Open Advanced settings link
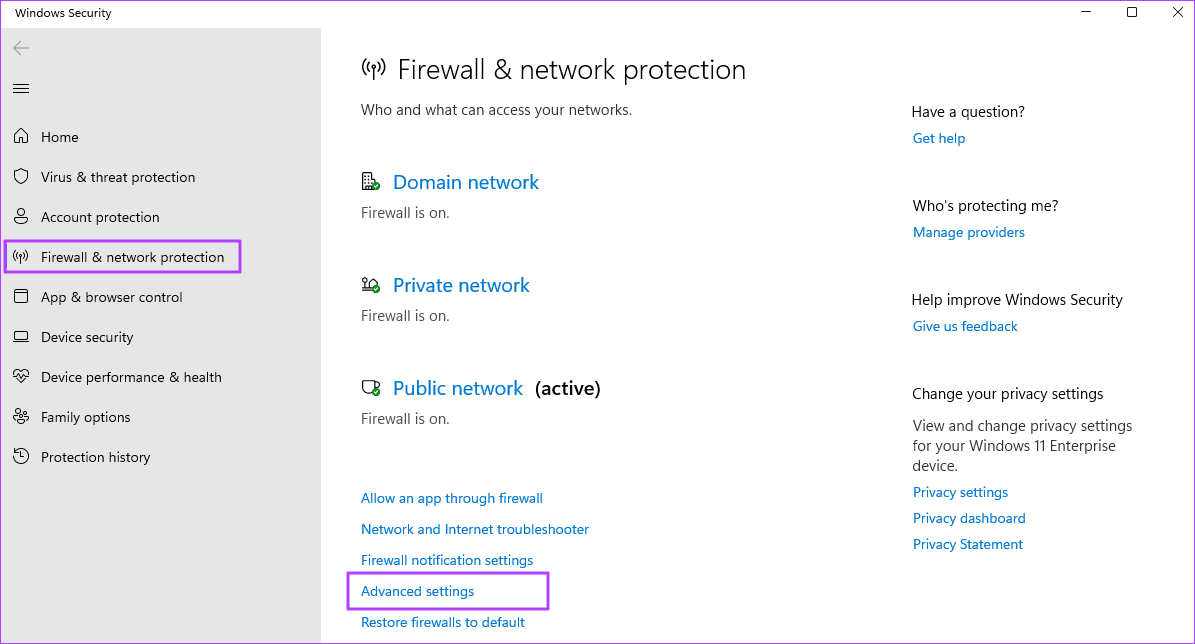Viewport: 1195px width, 644px height. pos(418,591)
